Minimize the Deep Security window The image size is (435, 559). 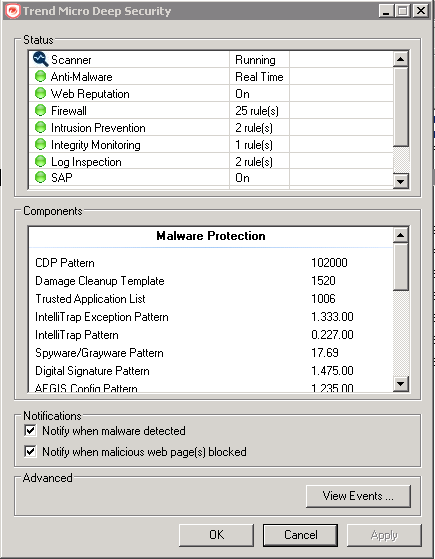tap(386, 11)
